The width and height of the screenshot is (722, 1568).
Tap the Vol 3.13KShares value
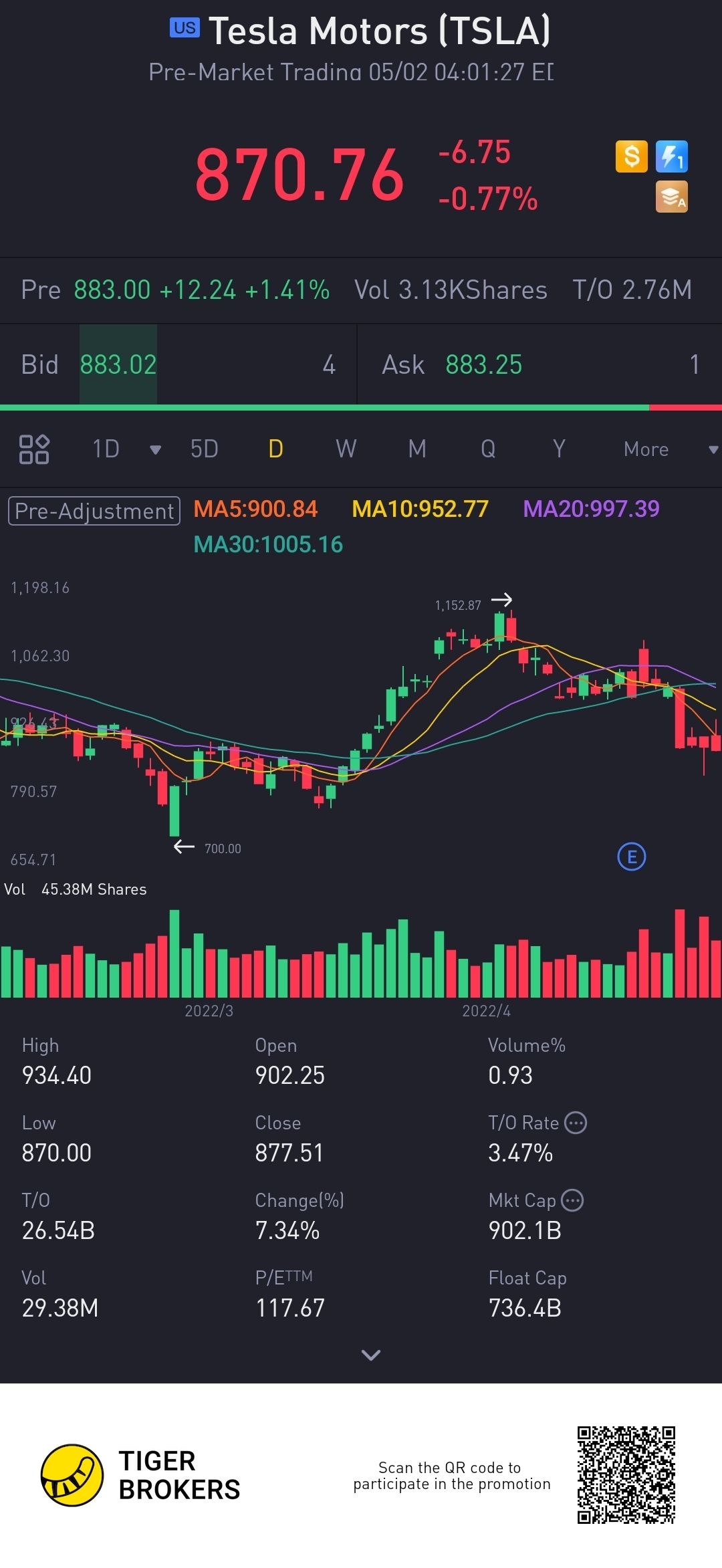451,290
